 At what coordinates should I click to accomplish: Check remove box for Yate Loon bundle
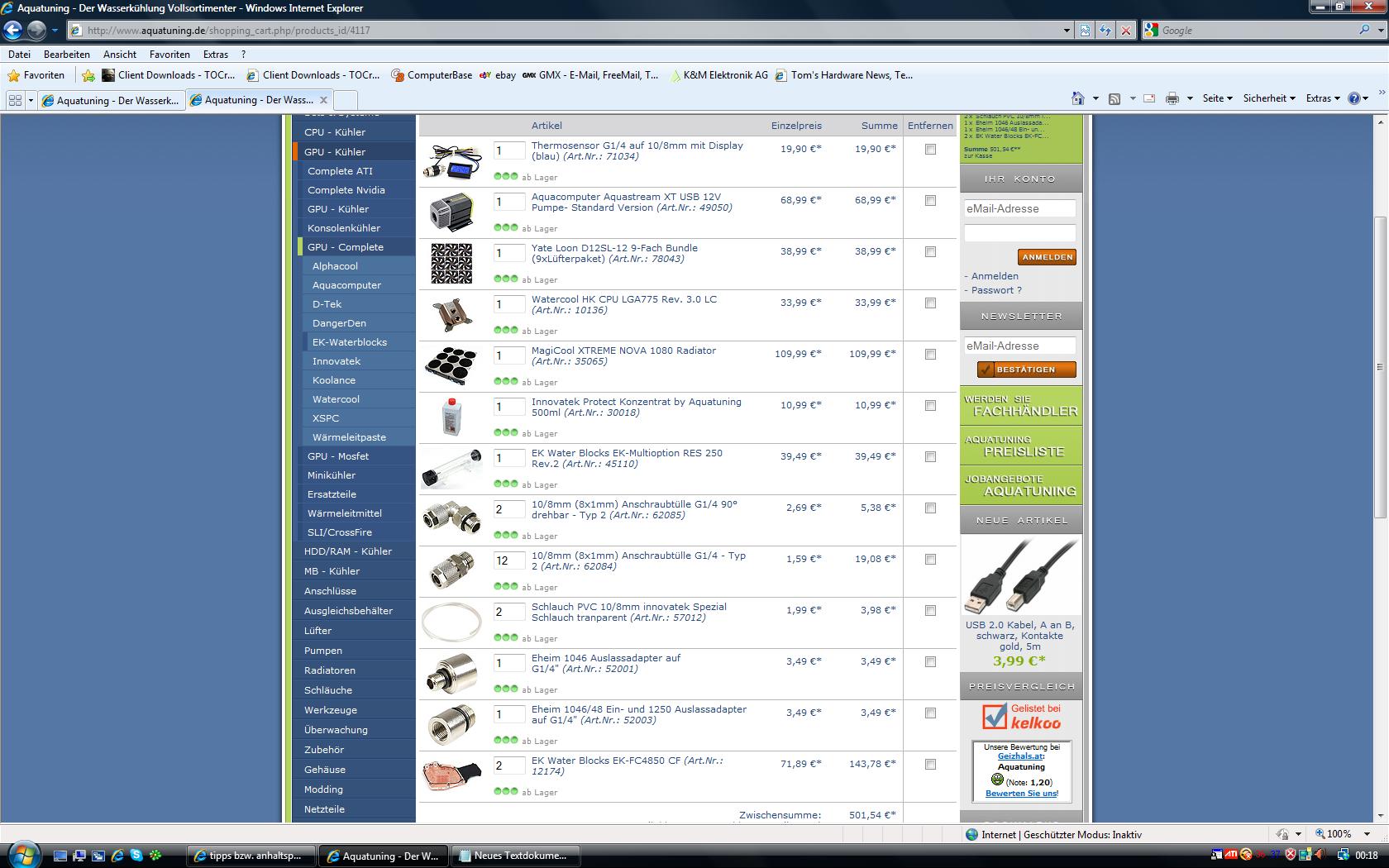(930, 252)
